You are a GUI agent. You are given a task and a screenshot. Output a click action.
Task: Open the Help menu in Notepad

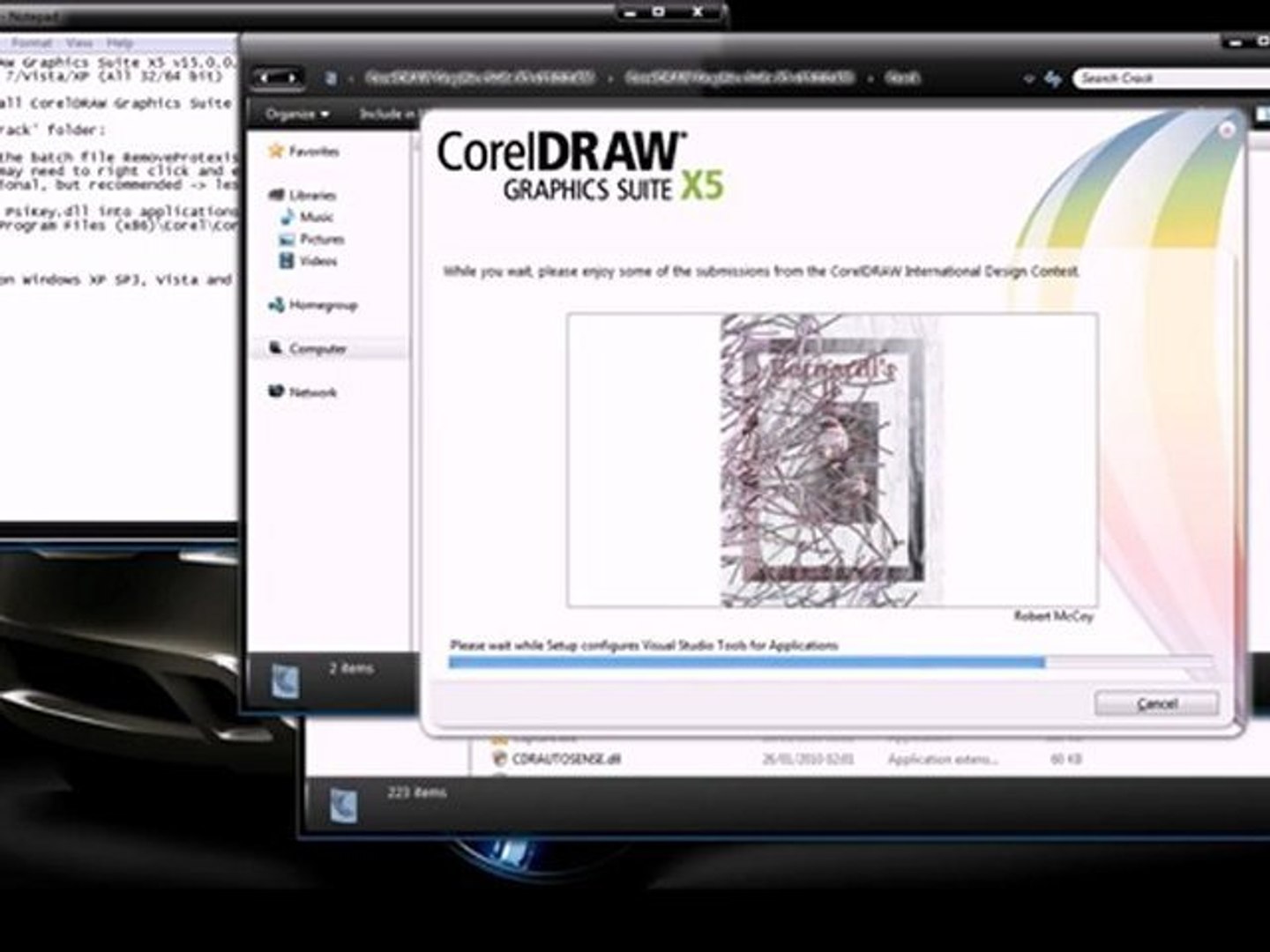(120, 42)
